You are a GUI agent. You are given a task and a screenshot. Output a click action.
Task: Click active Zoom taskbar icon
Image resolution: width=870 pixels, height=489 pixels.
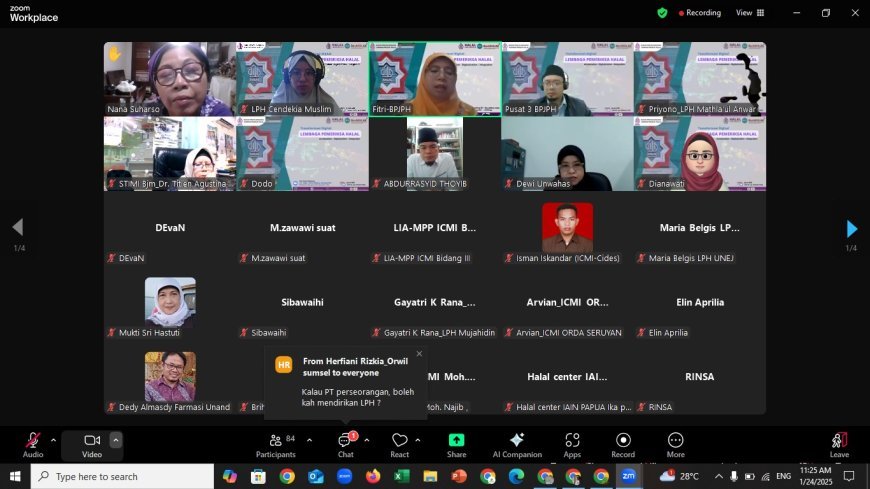(x=629, y=476)
